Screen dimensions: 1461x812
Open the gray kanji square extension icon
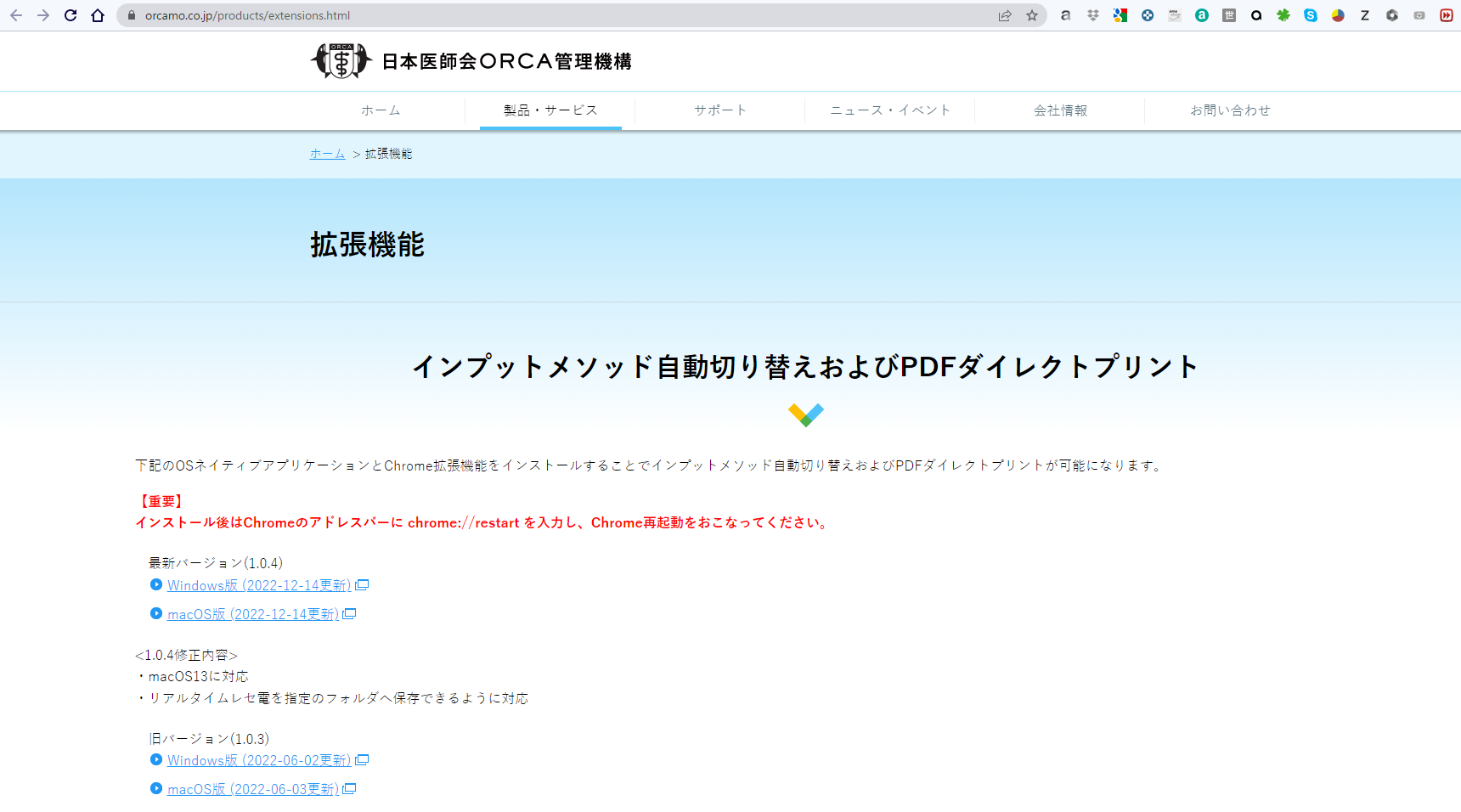click(1229, 15)
